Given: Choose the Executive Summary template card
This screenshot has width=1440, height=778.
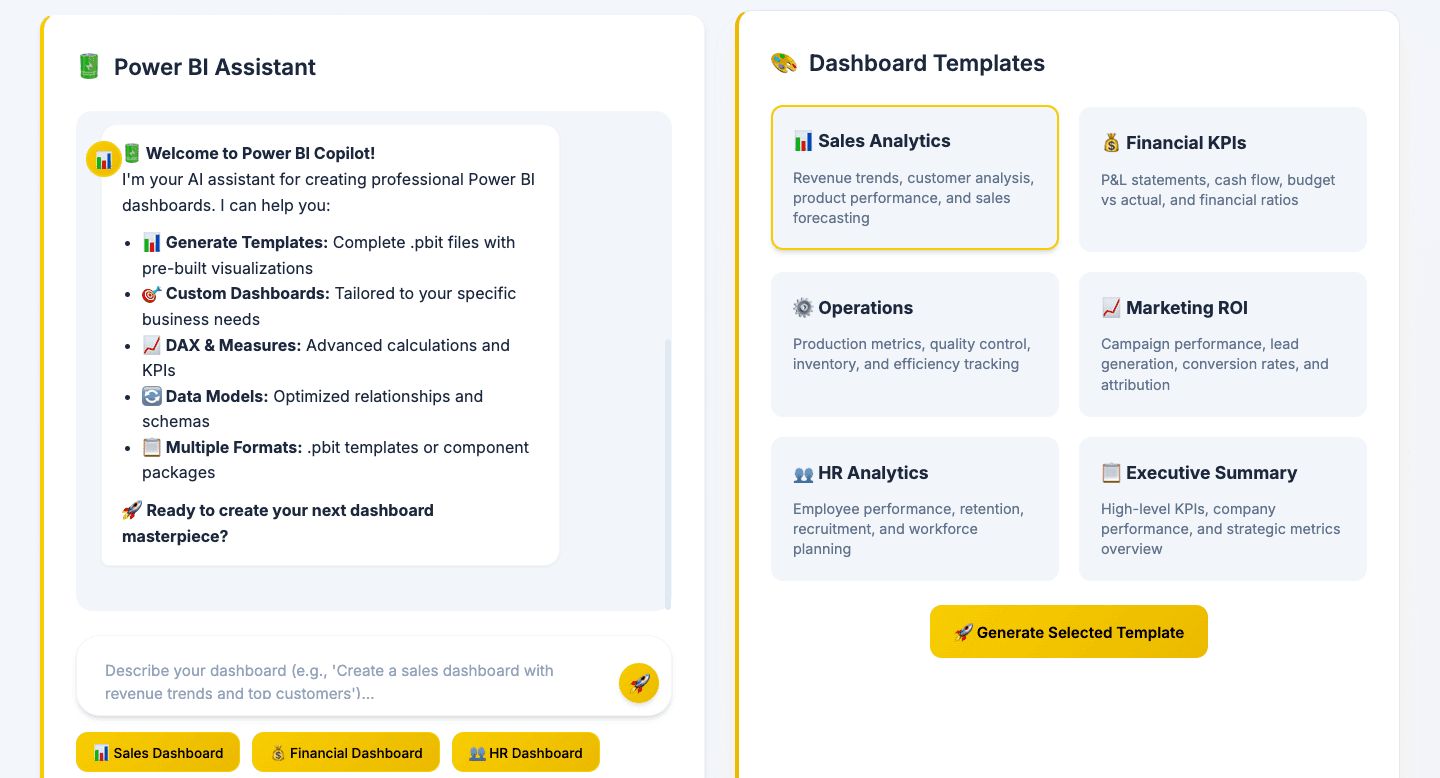Looking at the screenshot, I should tap(1223, 509).
